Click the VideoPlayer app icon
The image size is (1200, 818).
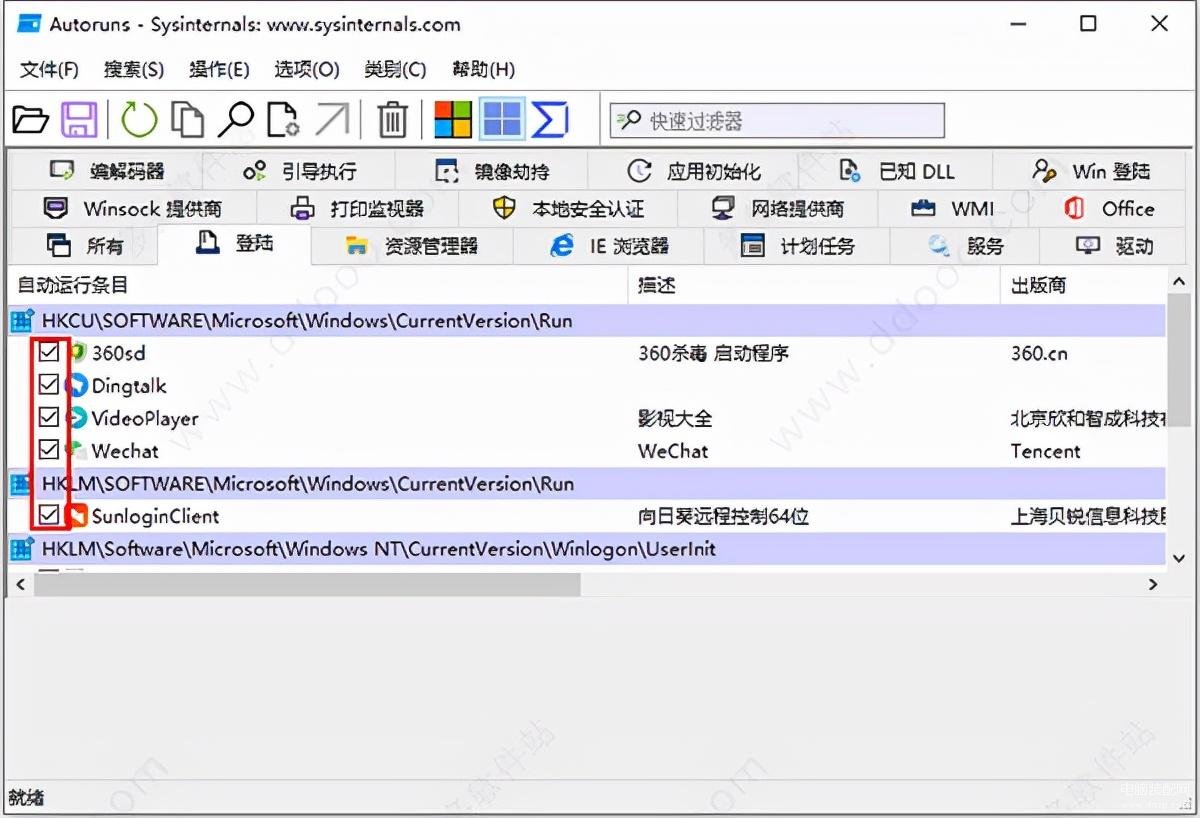pos(76,418)
